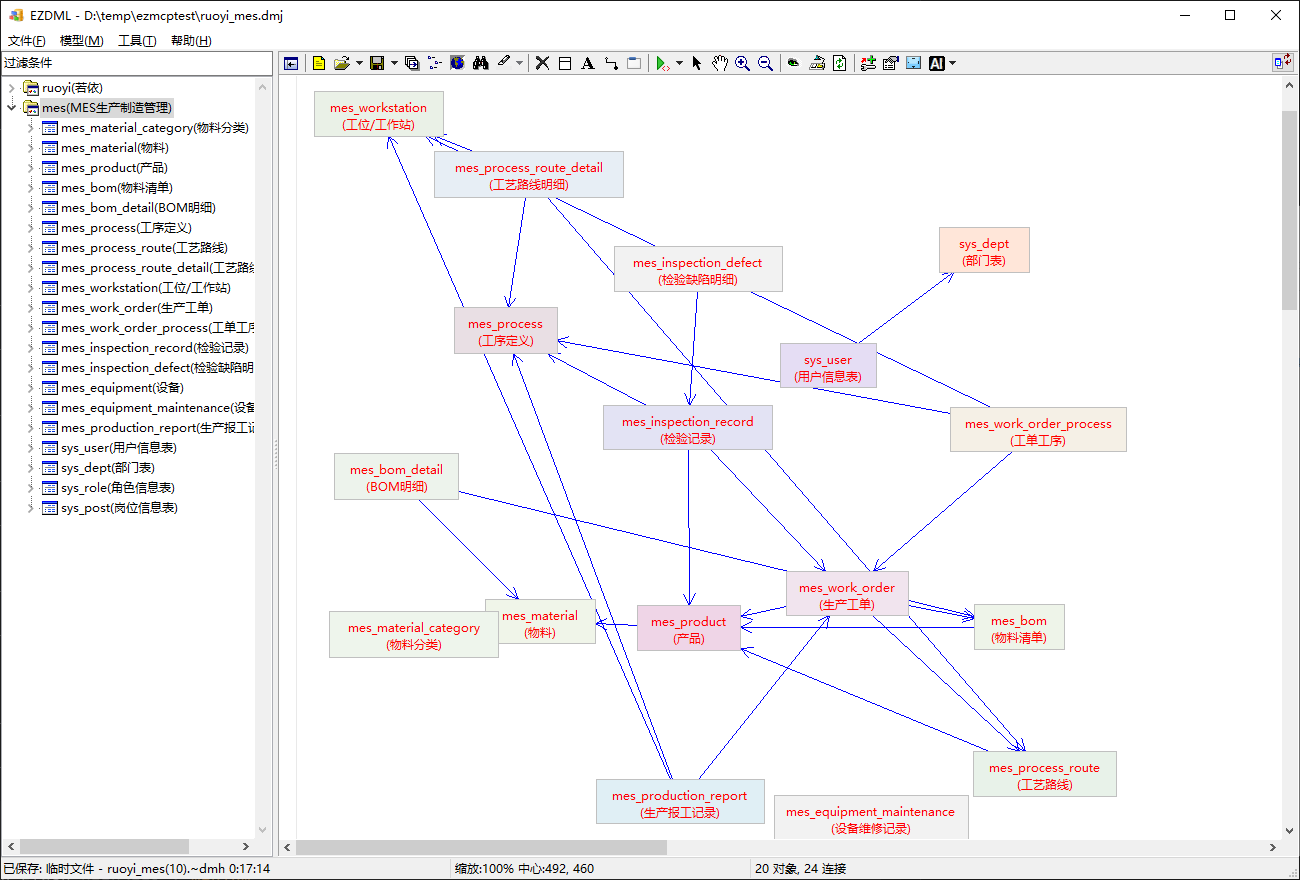This screenshot has width=1300, height=880.
Task: Select the mes_production_report diagram box
Action: point(680,802)
